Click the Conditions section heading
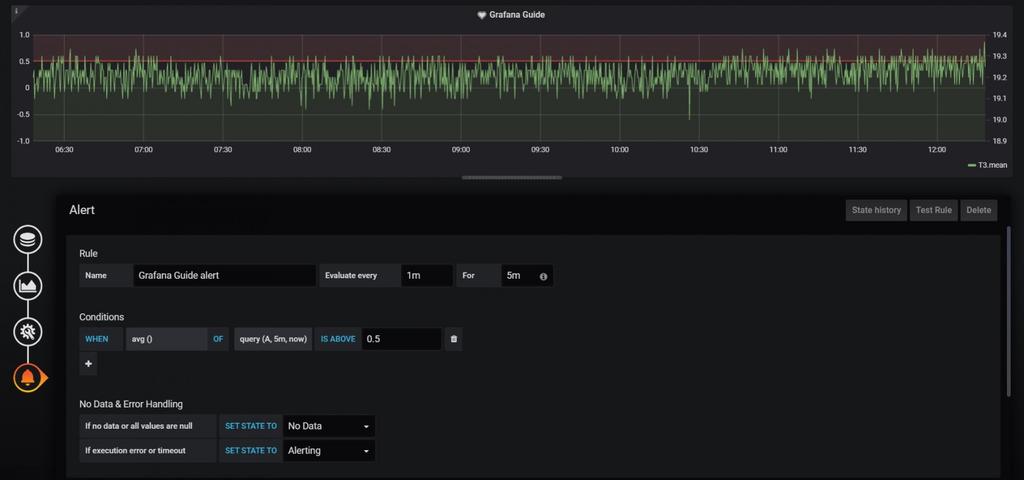Image resolution: width=1024 pixels, height=480 pixels. pyautogui.click(x=101, y=317)
